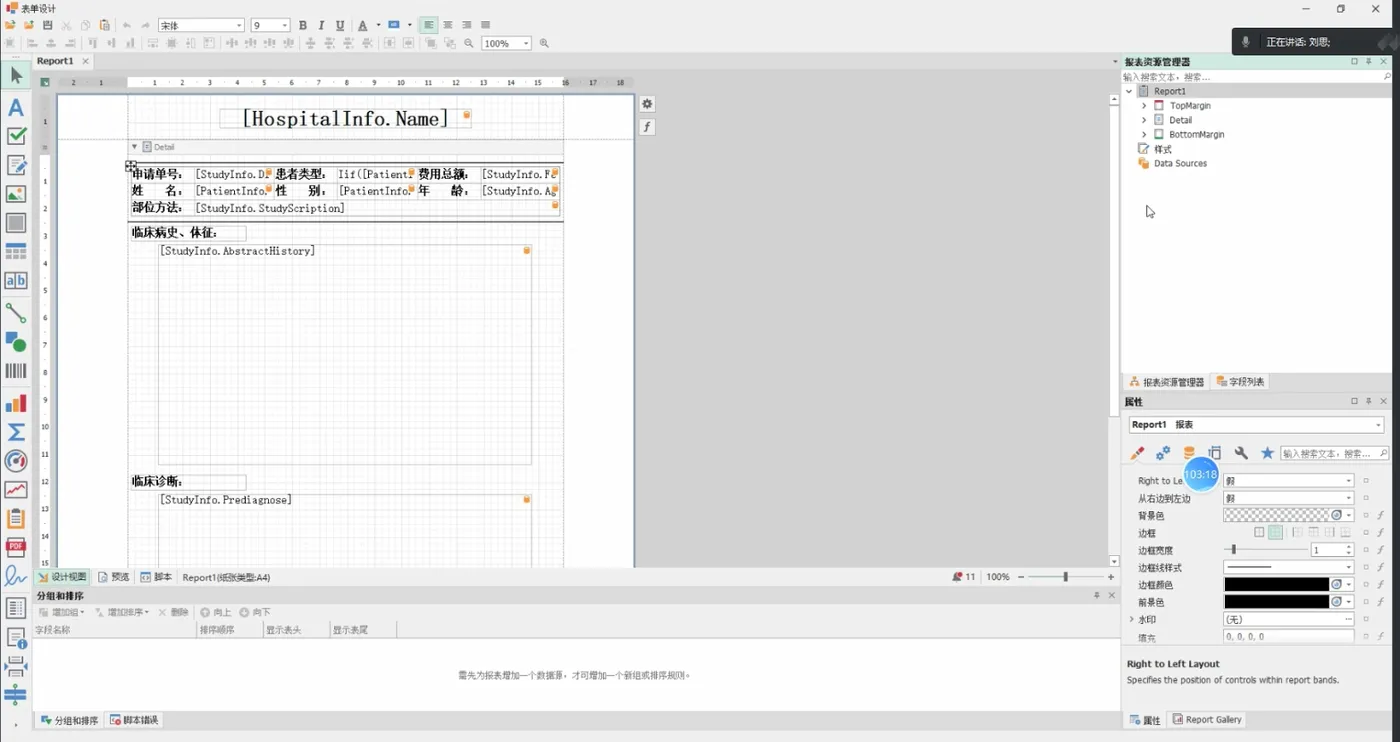Screen dimensions: 1400x742
Task: Switch to the 预览 preview tab
Action: pos(113,577)
